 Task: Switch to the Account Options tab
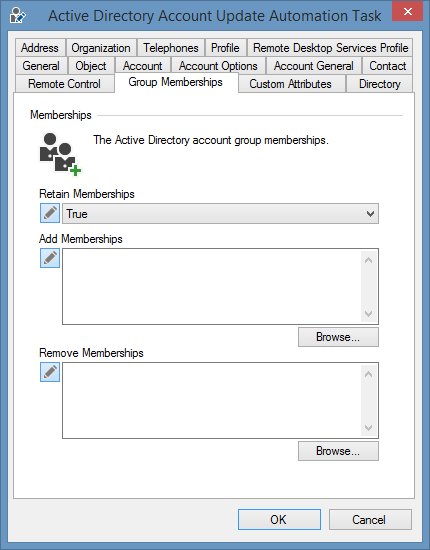coord(218,66)
